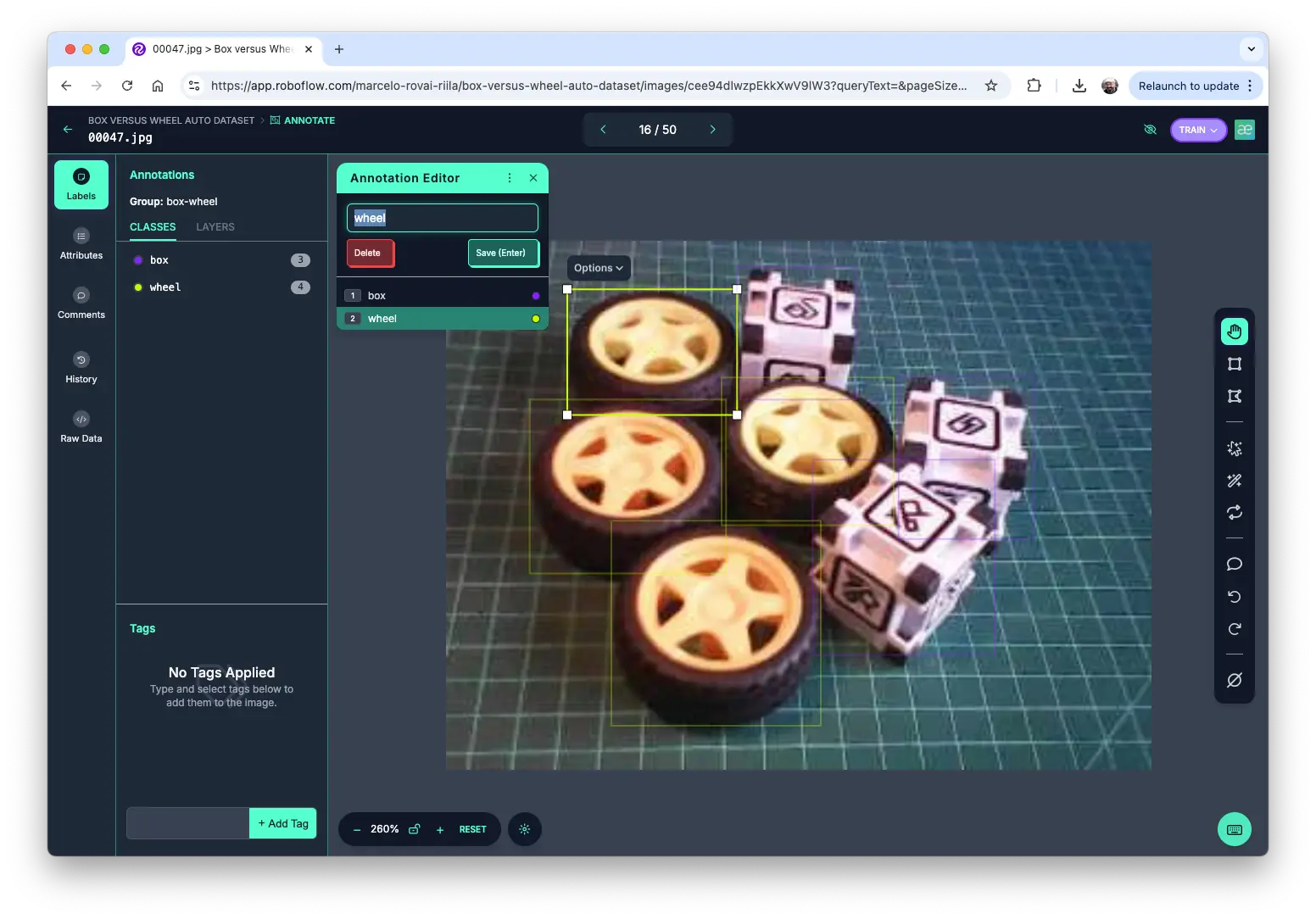Expand the Options dropdown
The height and width of the screenshot is (919, 1316).
point(598,268)
